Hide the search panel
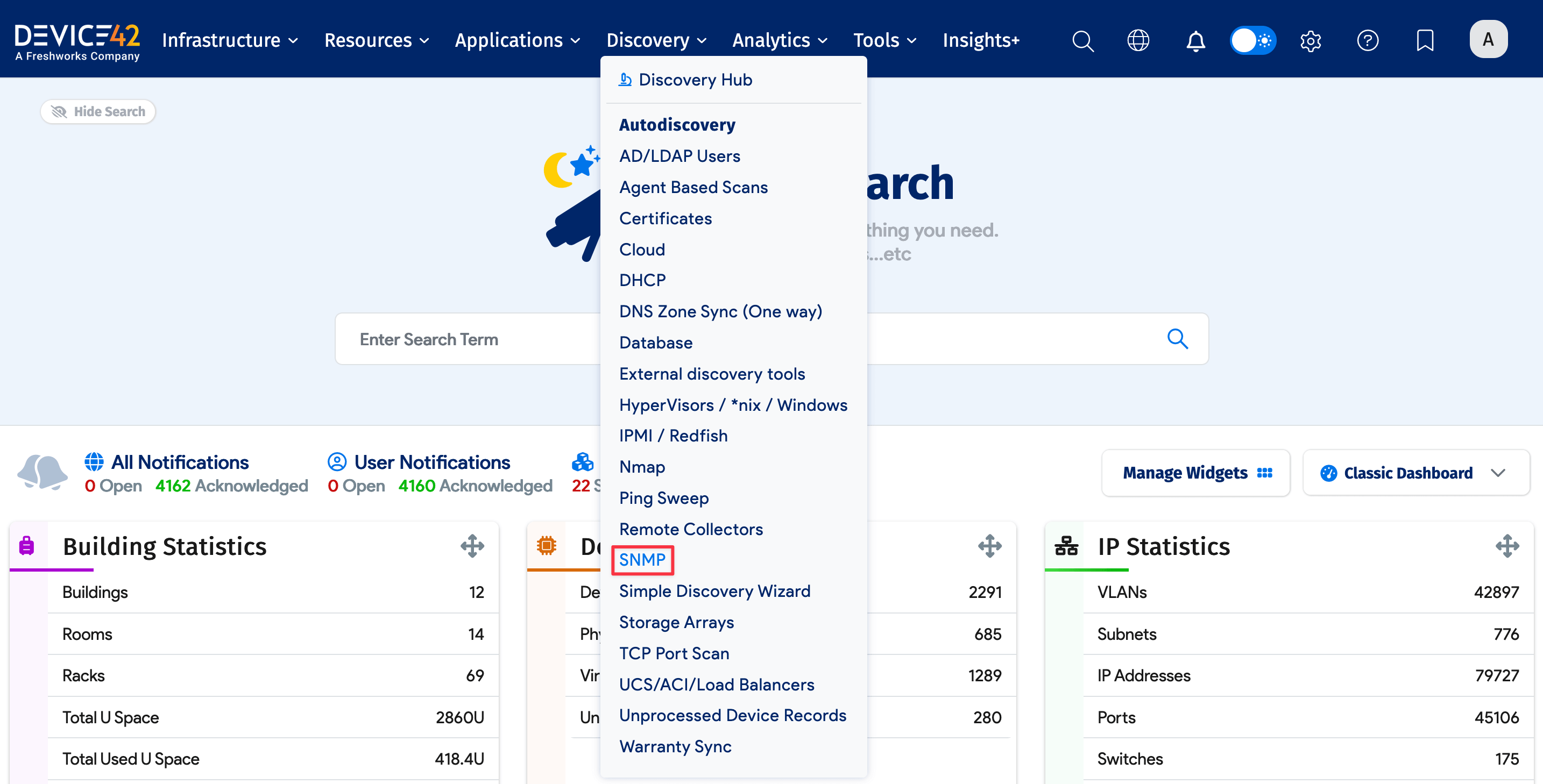 coord(98,112)
